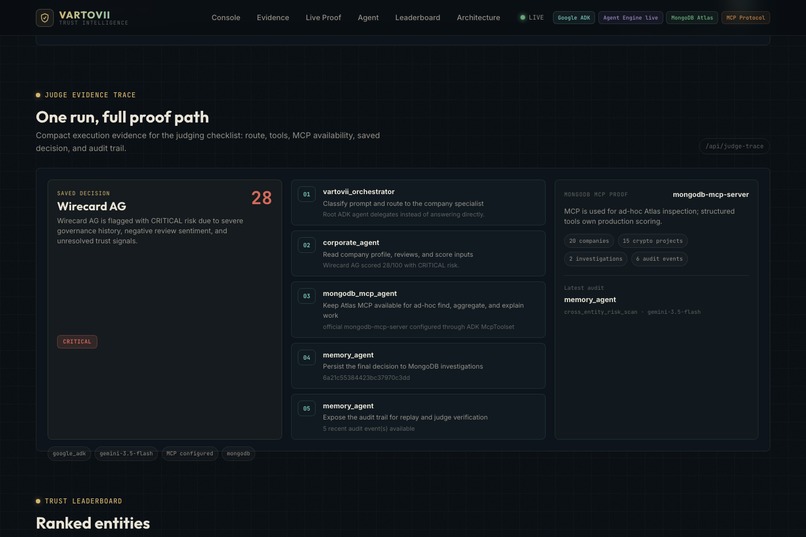This screenshot has height=537, width=806.
Task: Select the 02 step badge for corporate_agent
Action: point(306,245)
